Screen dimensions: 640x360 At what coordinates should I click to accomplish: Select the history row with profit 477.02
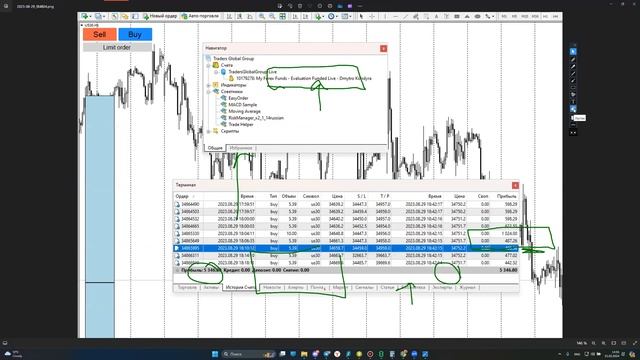(346, 256)
